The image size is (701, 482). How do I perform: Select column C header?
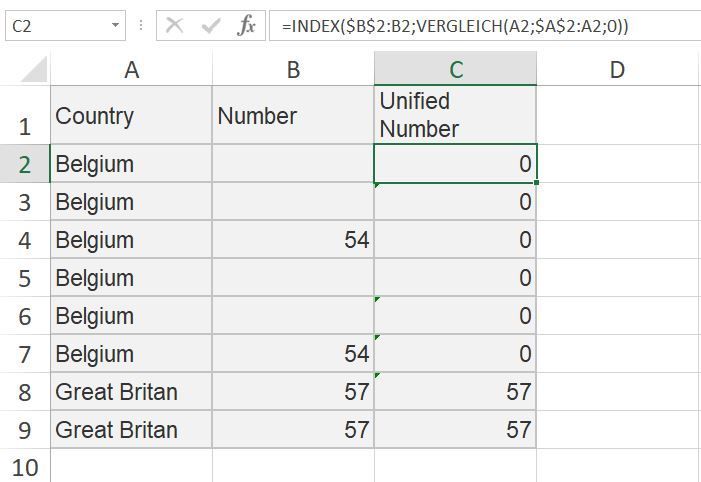tap(455, 69)
